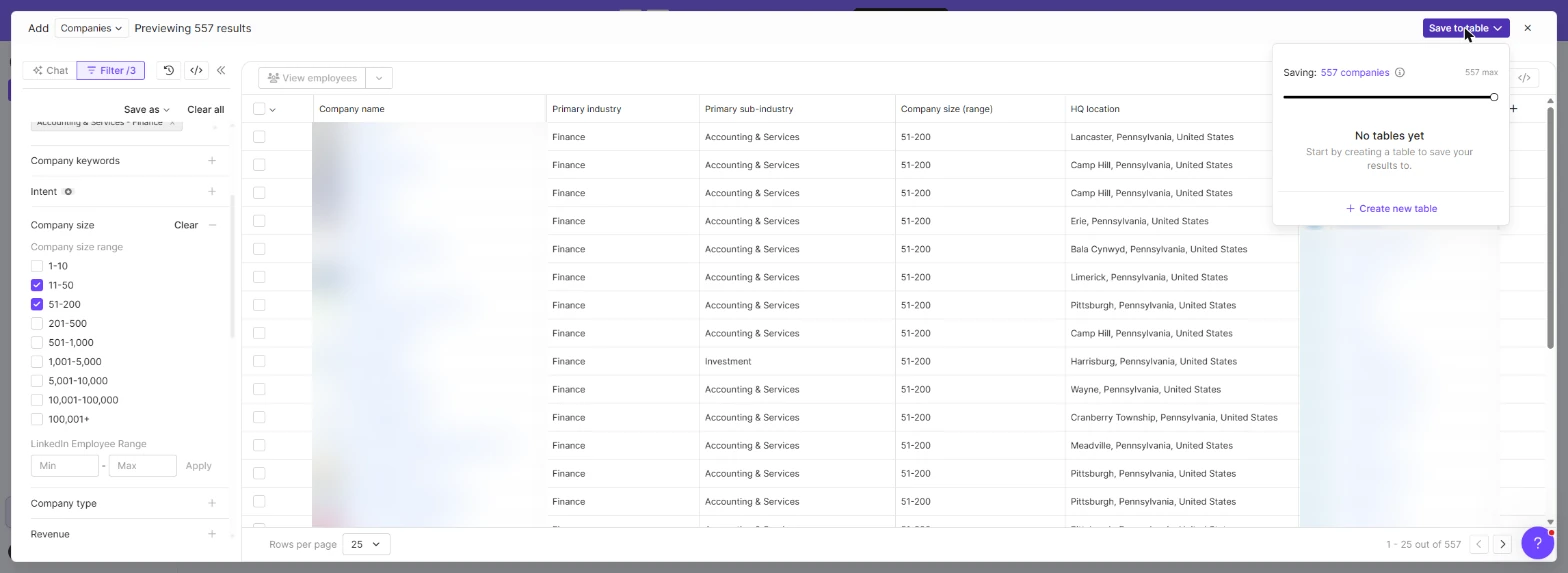The height and width of the screenshot is (573, 1568).
Task: Collapse the filter sidebar with double chevron
Action: (x=221, y=70)
